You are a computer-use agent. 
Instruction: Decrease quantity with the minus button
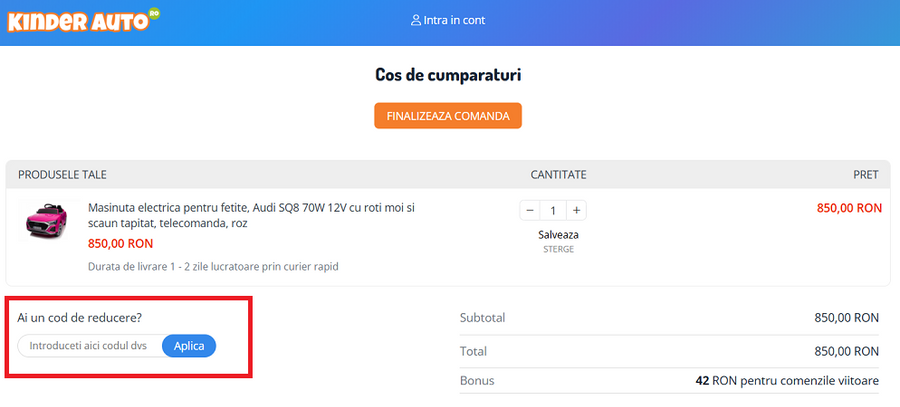coord(530,210)
